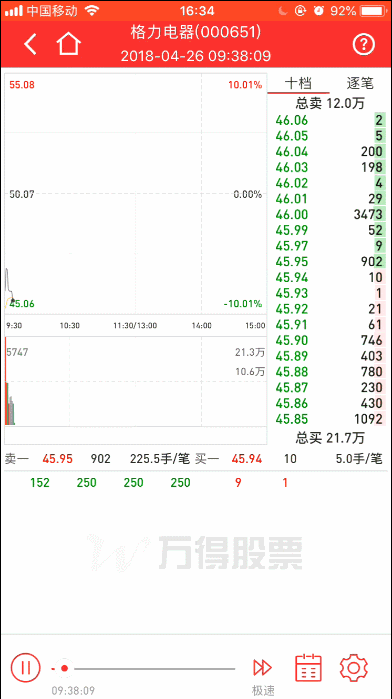Go to home via house icon
The height and width of the screenshot is (699, 392).
(69, 44)
